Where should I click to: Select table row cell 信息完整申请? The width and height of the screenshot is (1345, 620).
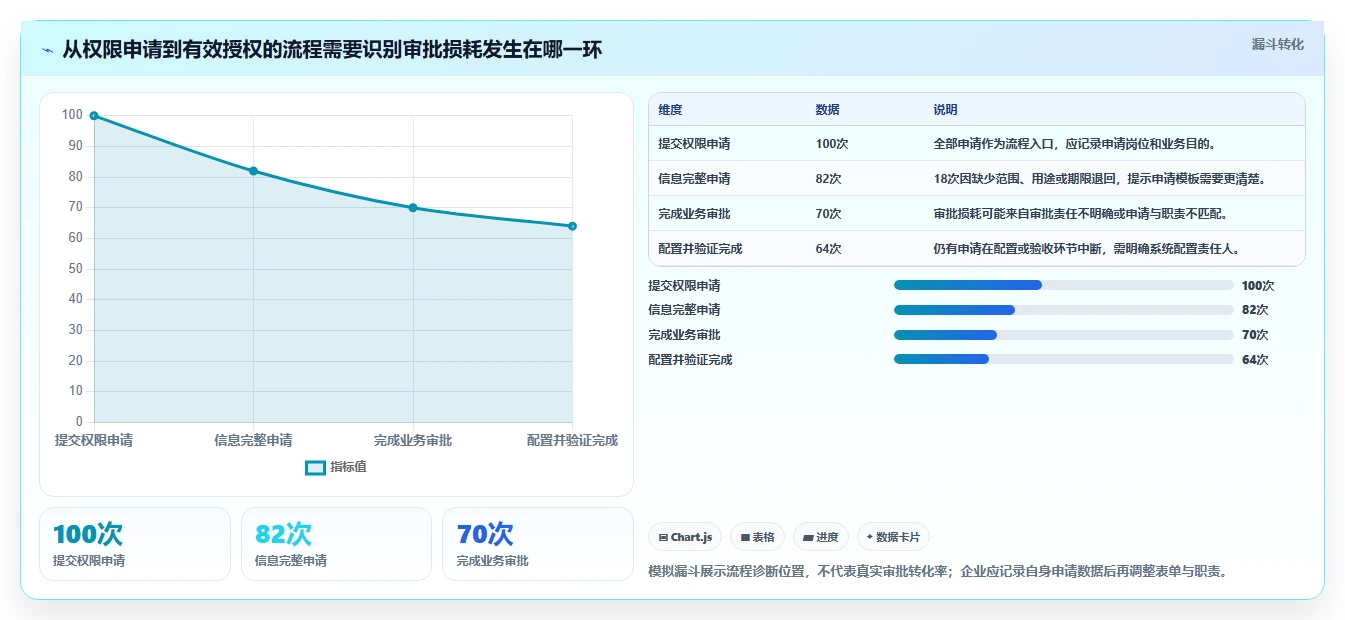[694, 179]
